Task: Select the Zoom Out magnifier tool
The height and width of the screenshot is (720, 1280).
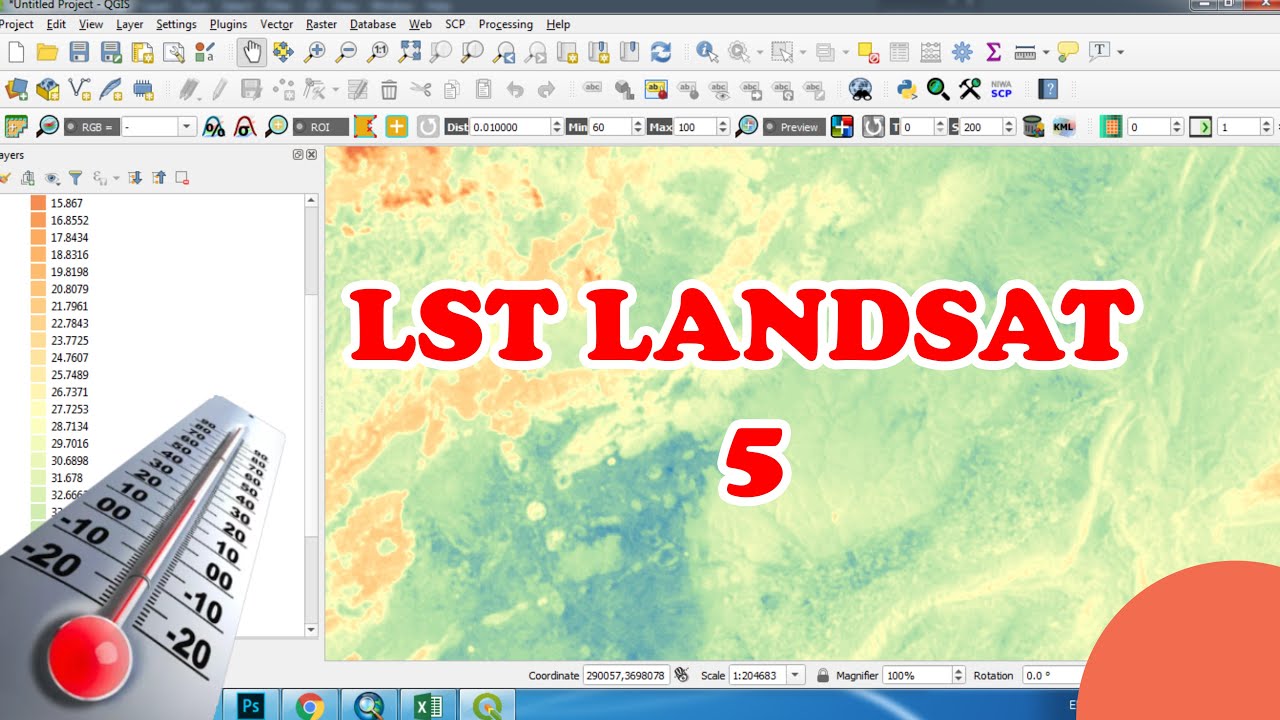Action: click(x=346, y=51)
